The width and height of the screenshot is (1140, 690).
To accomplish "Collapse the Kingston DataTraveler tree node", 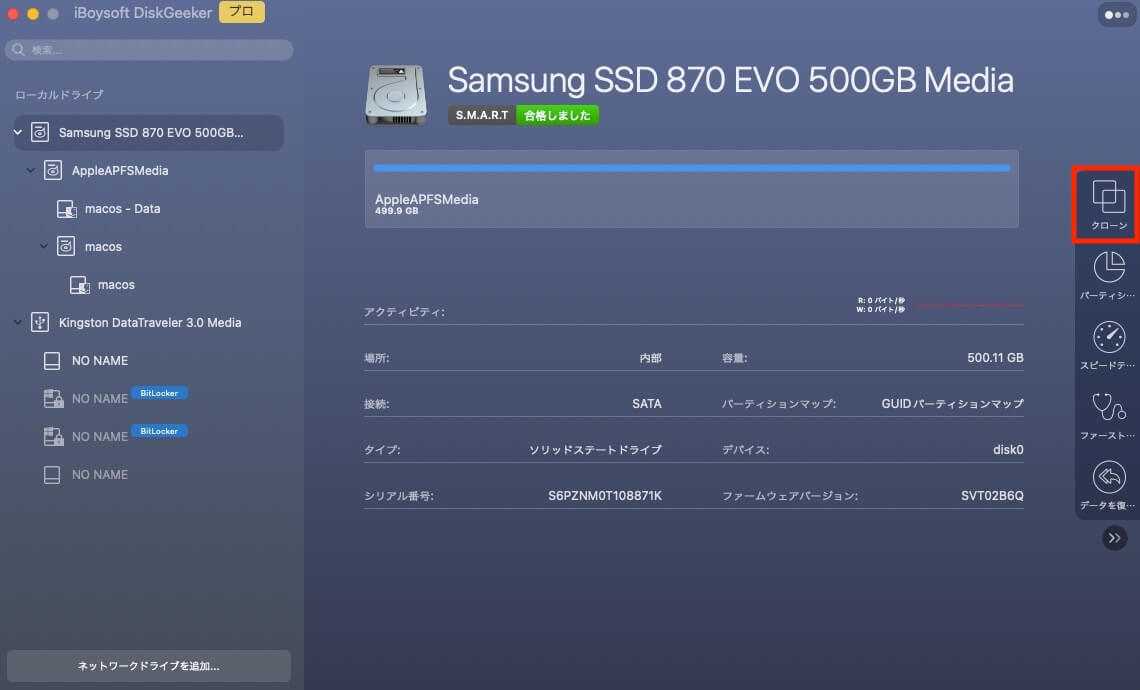I will pos(17,322).
